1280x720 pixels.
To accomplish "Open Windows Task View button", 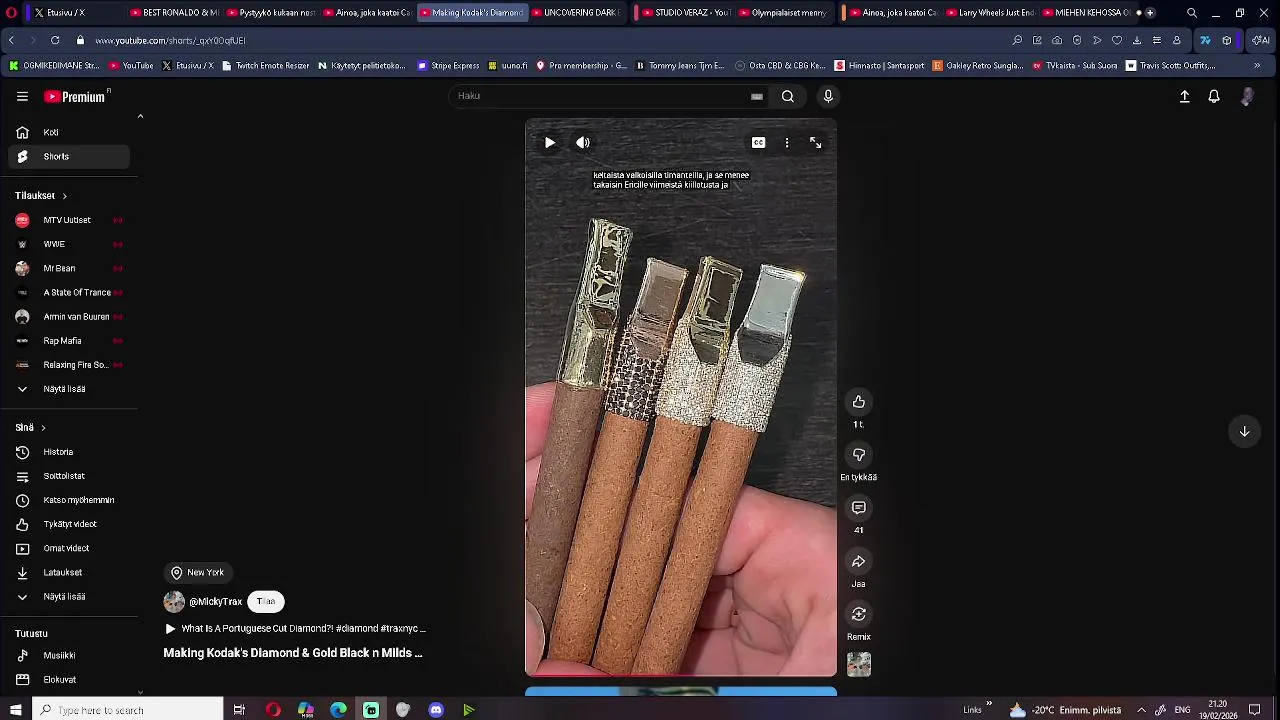I will click(239, 710).
